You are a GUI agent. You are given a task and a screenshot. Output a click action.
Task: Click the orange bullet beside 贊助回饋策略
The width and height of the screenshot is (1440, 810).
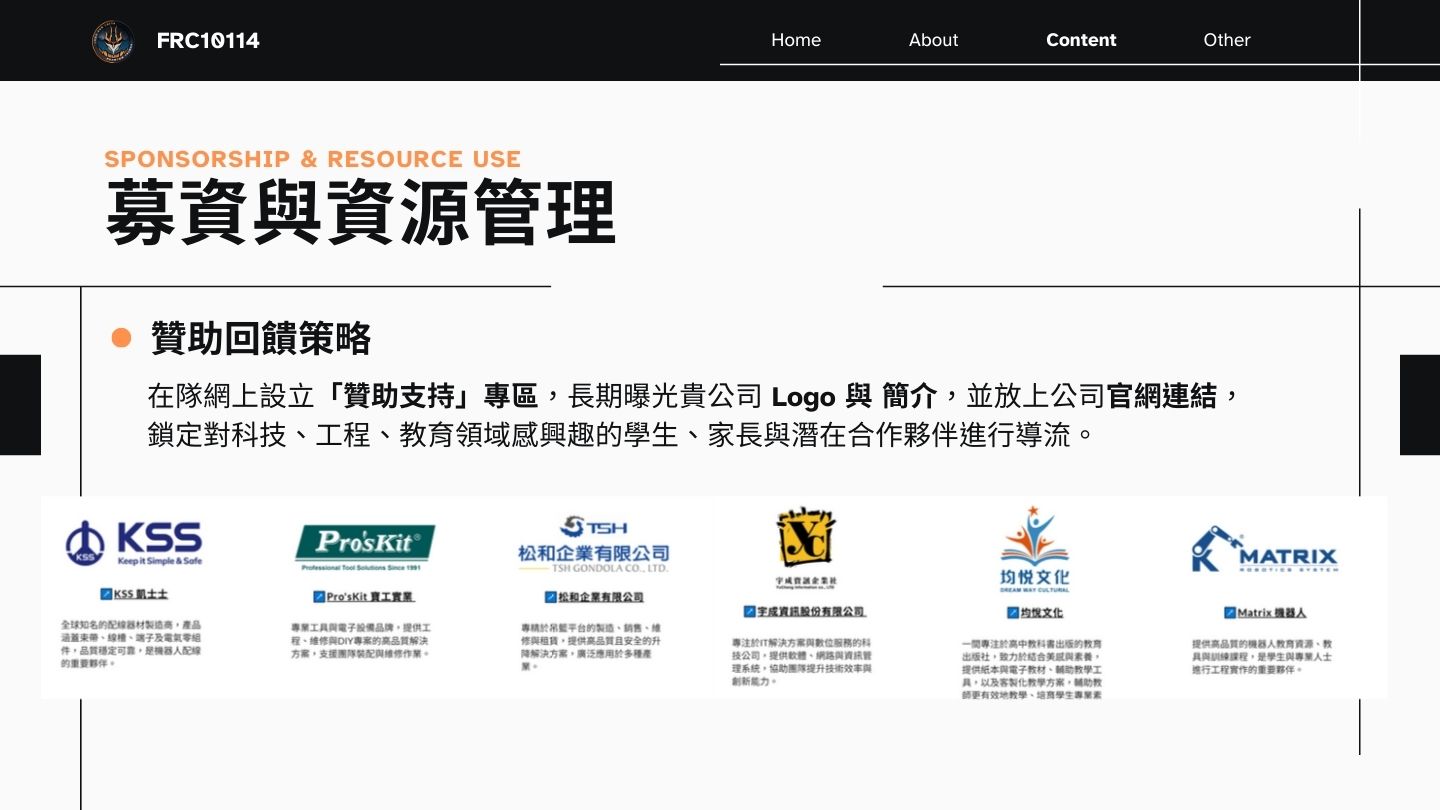(121, 339)
